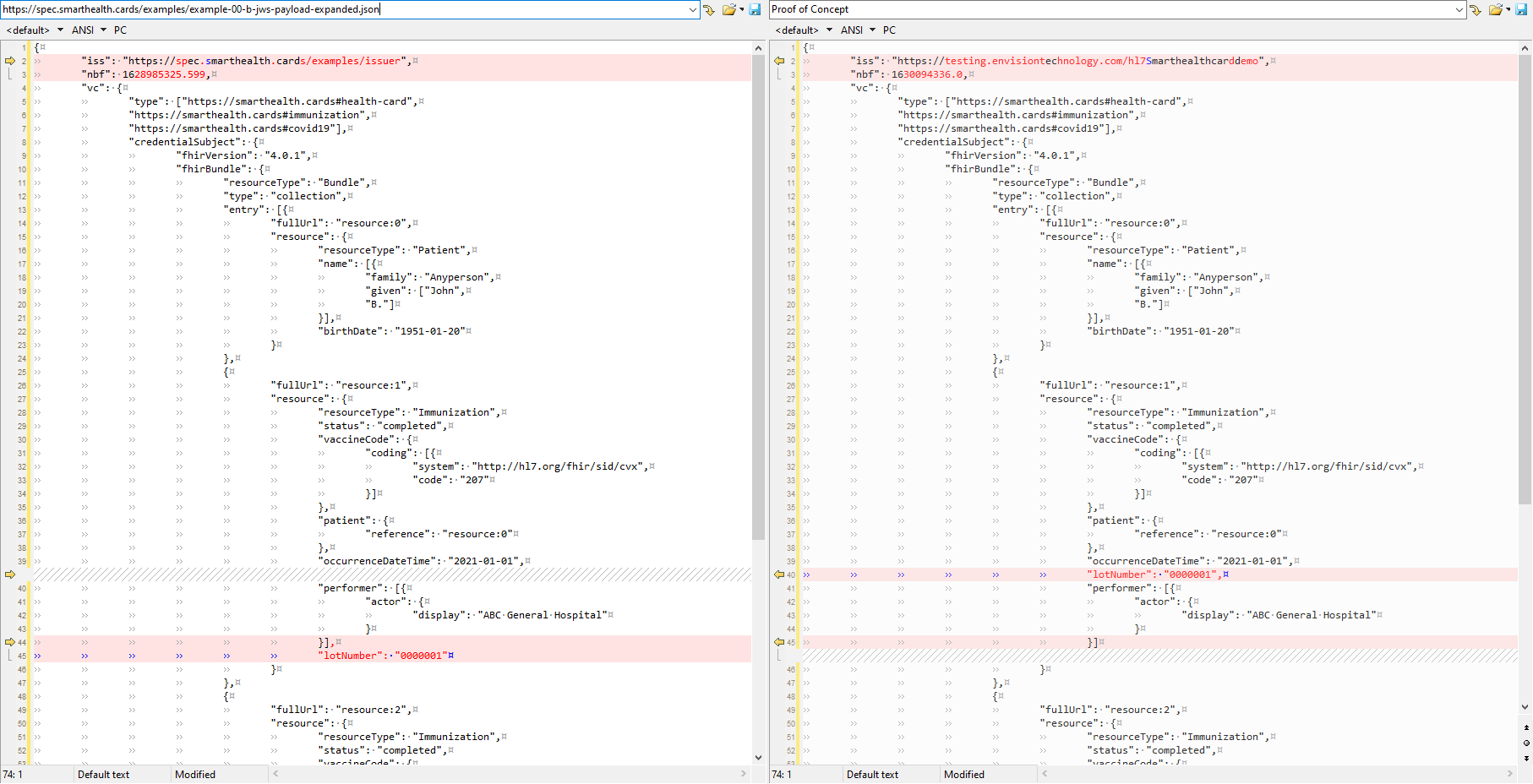Click left pane browse-for-file arrow icon
Screen dimensions: 1533x784
[708, 9]
